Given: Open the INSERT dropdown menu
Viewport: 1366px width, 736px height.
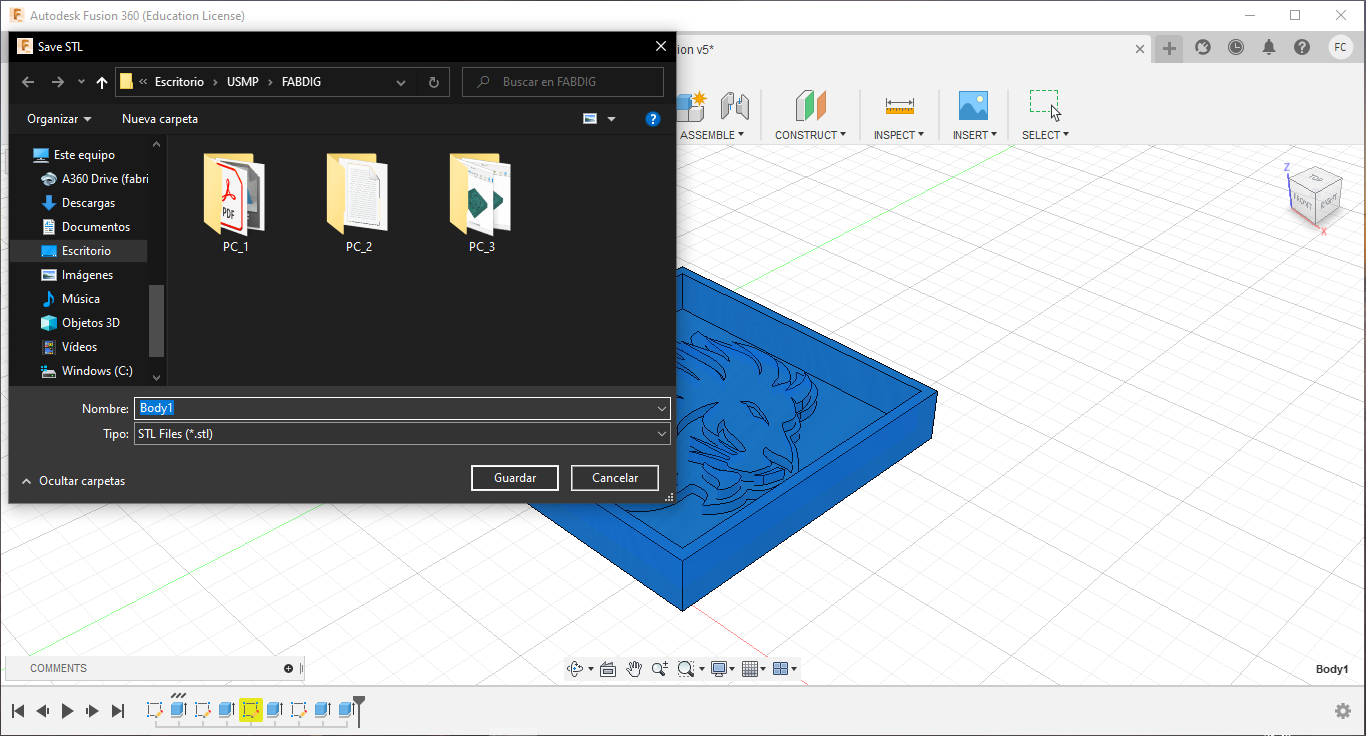Looking at the screenshot, I should 974,135.
